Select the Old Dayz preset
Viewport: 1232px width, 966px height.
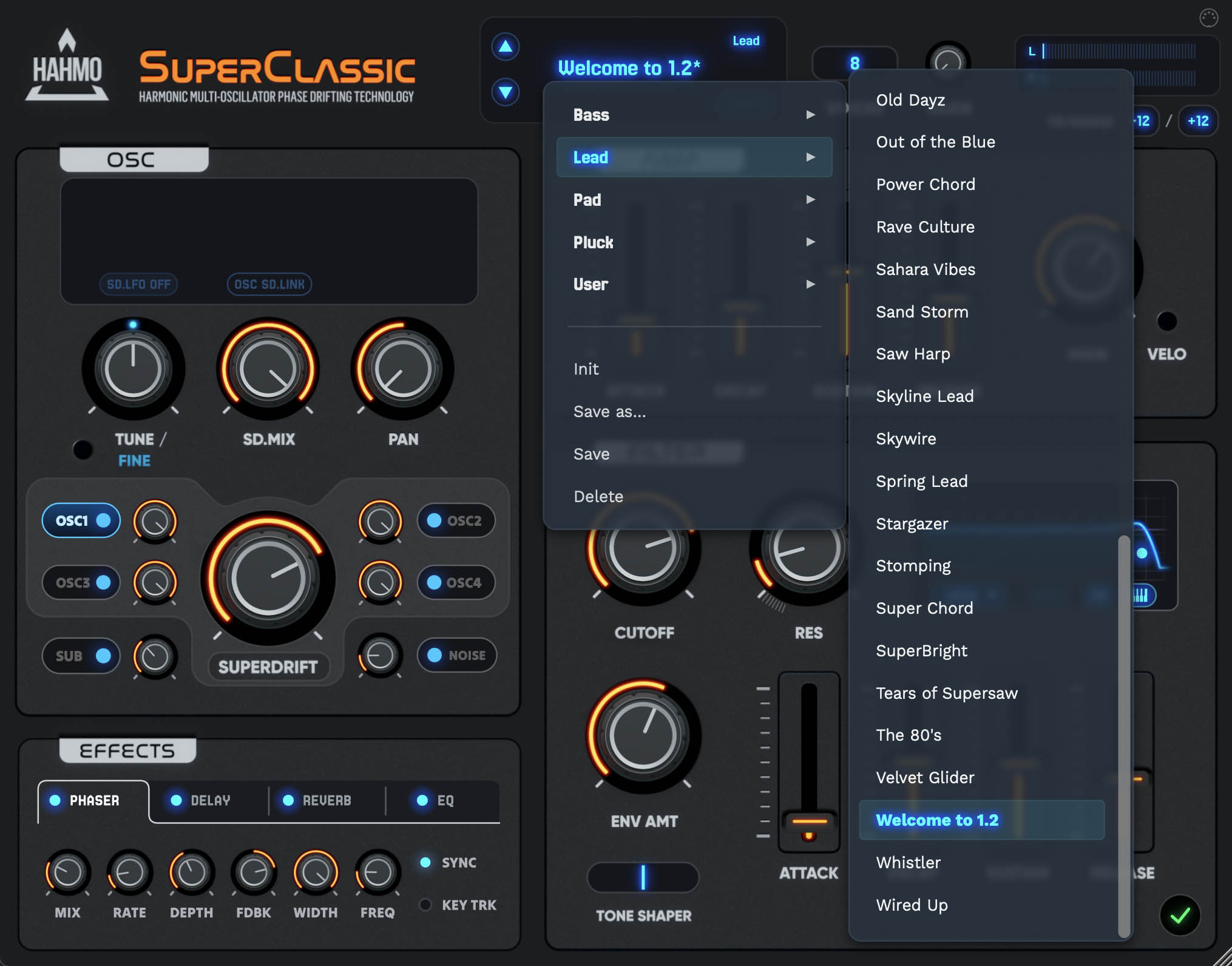[982, 100]
